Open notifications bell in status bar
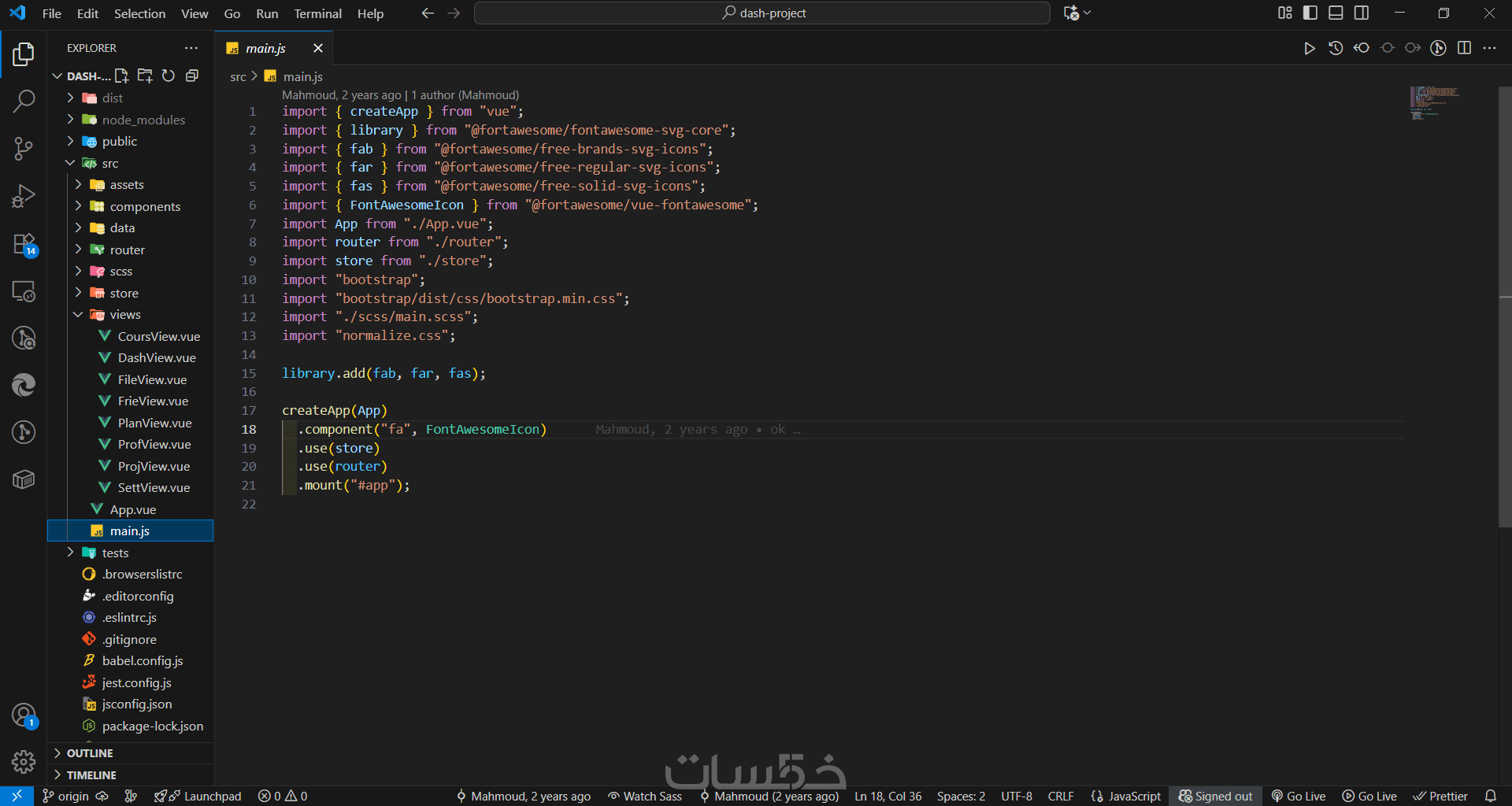The height and width of the screenshot is (806, 1512). point(1491,796)
